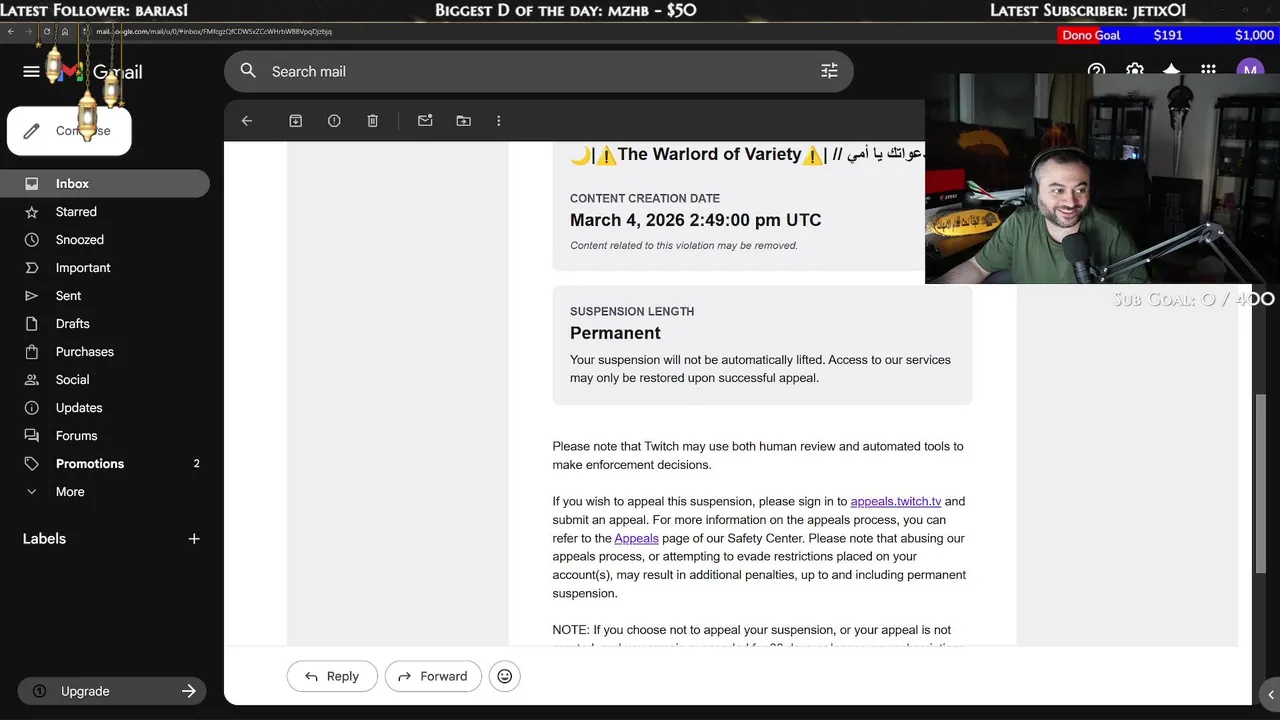Mark this email as unread

[425, 121]
